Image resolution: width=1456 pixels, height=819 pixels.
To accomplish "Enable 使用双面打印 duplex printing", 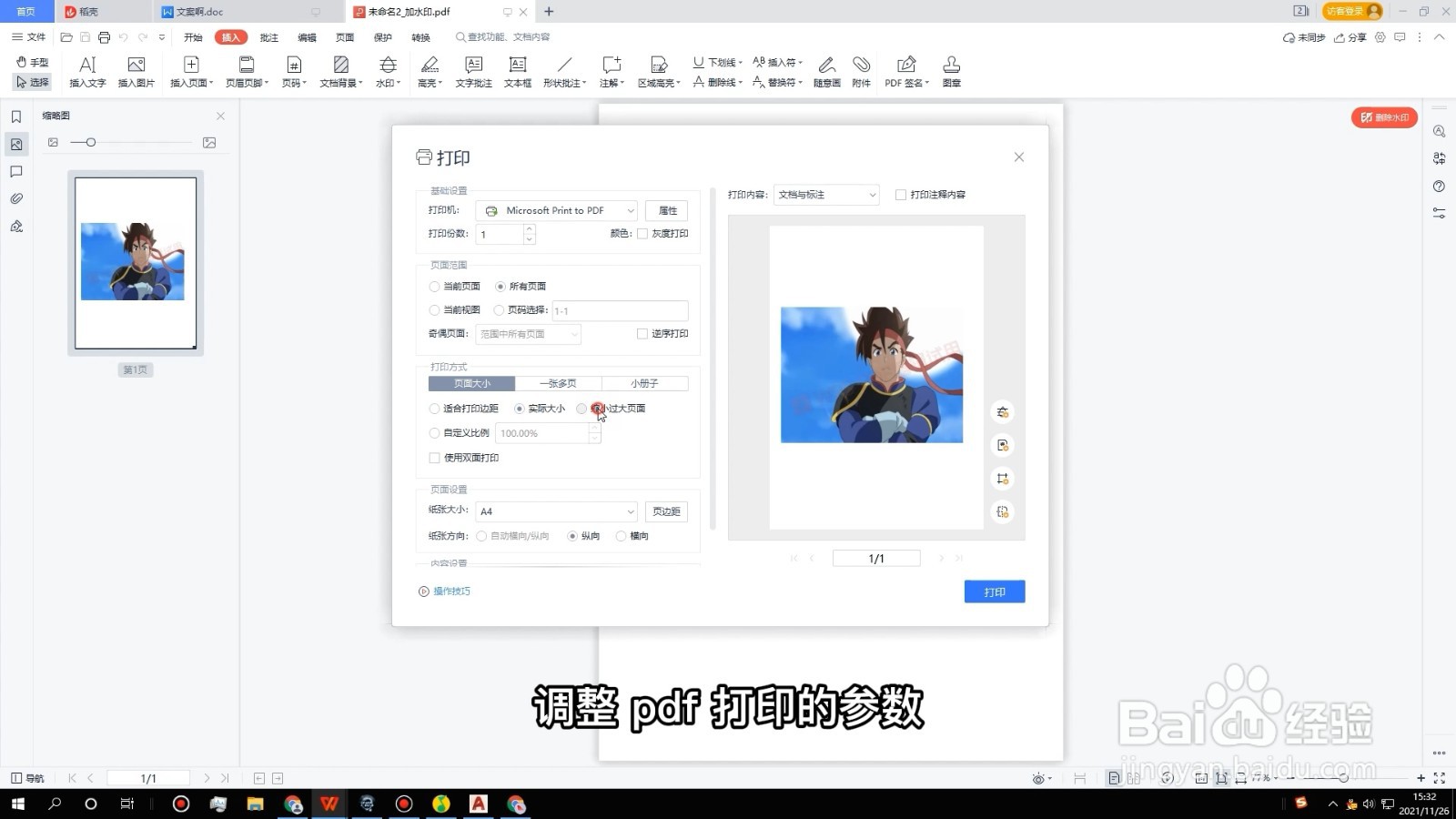I will coord(435,458).
